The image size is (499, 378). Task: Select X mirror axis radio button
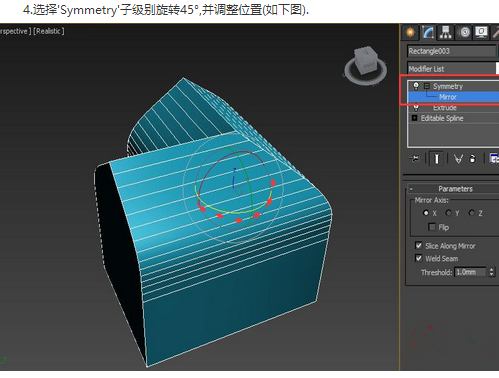426,213
